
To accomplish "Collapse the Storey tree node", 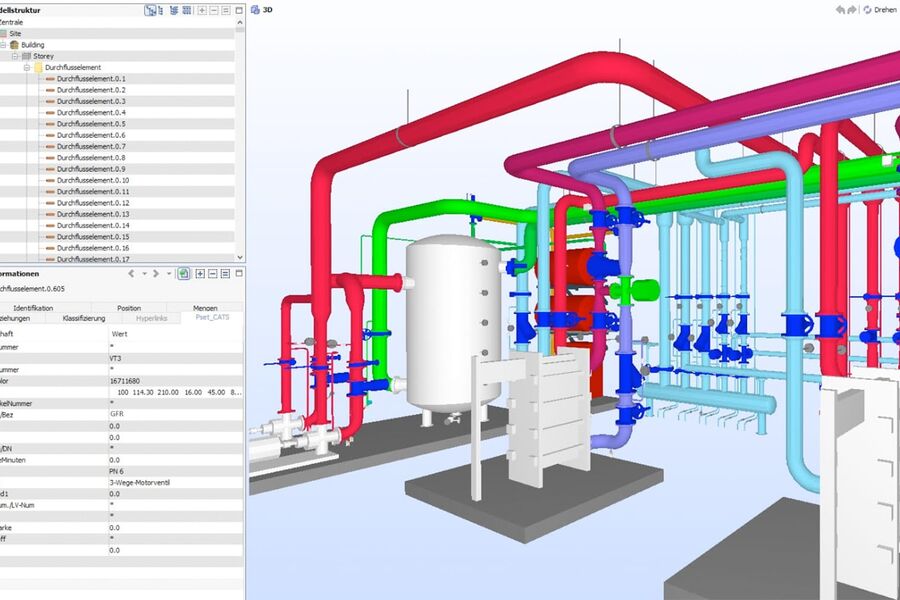I will [x=14, y=56].
